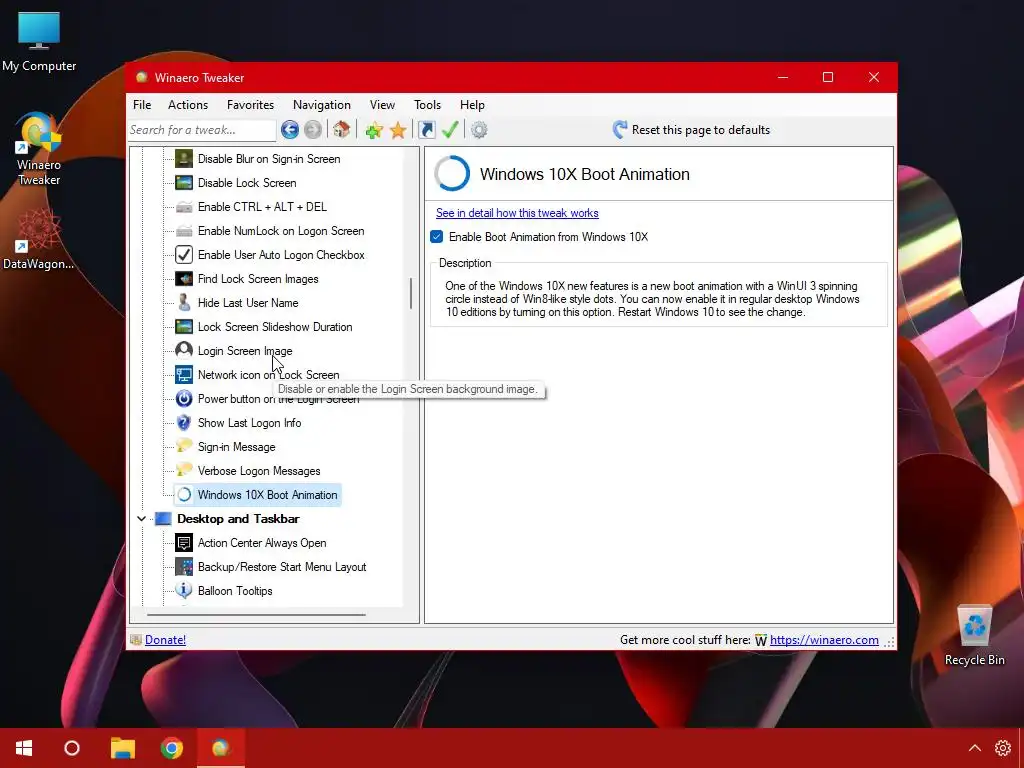The height and width of the screenshot is (768, 1024).
Task: Open Google Chrome from the taskbar
Action: 172,748
